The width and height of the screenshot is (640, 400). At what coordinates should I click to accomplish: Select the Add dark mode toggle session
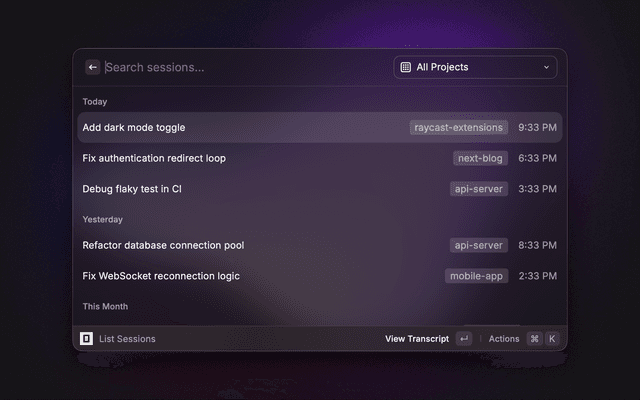click(320, 127)
